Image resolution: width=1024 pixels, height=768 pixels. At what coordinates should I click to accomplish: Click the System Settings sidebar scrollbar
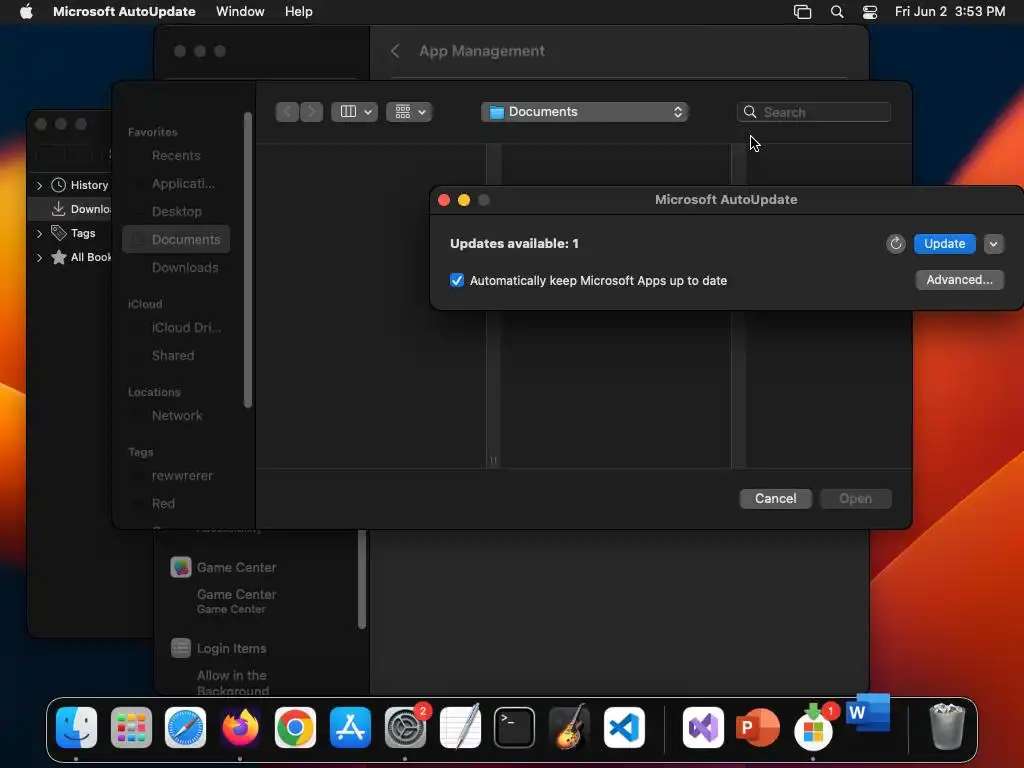[x=362, y=580]
